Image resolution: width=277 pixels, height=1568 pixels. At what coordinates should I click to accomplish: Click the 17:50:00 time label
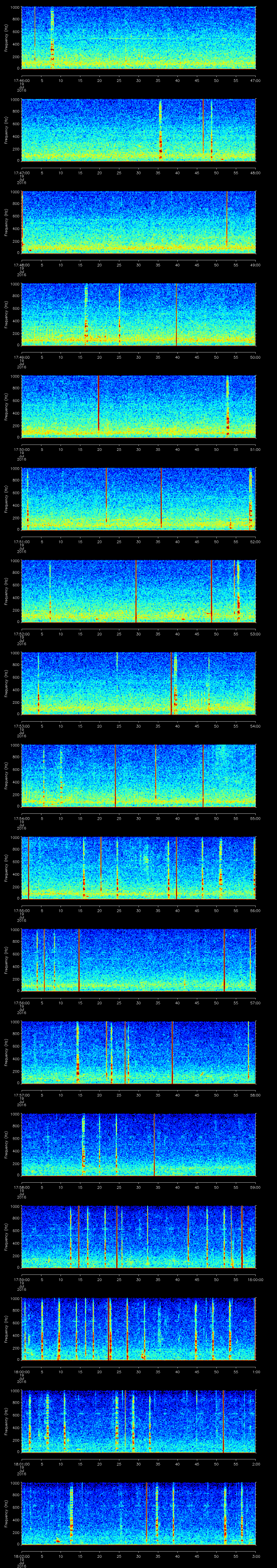21,449
